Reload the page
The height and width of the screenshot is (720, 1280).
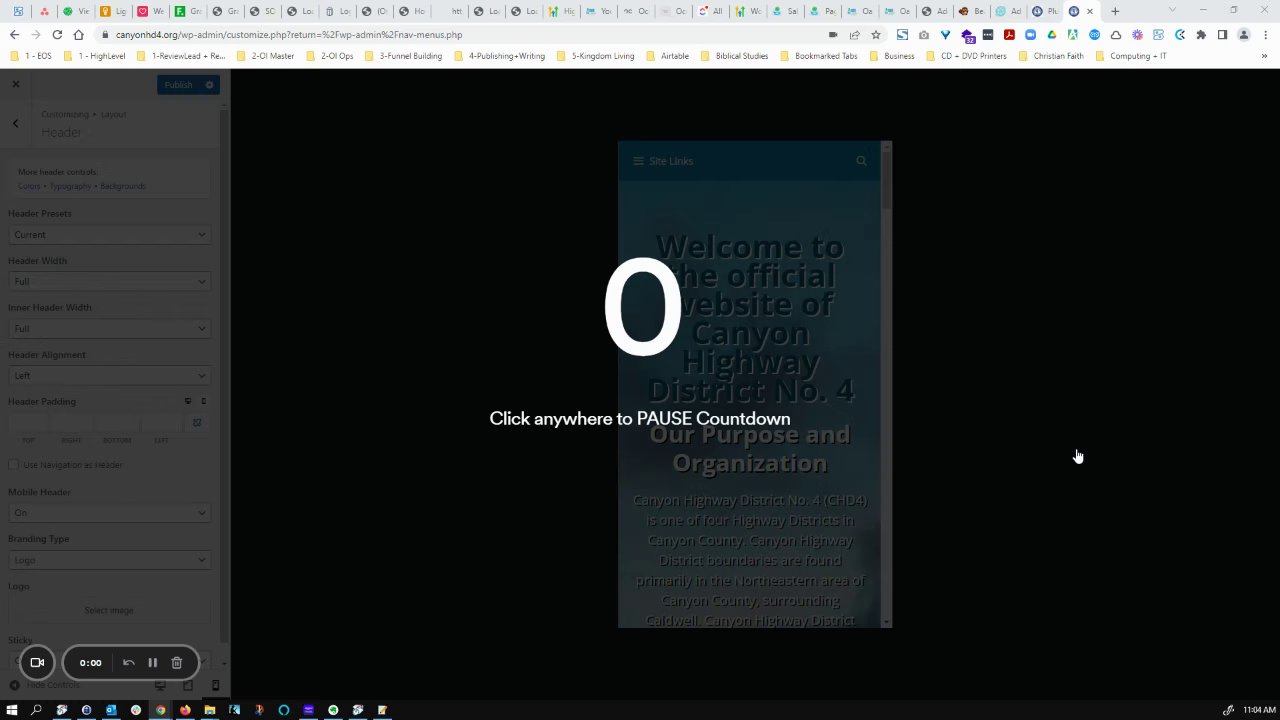coord(57,34)
